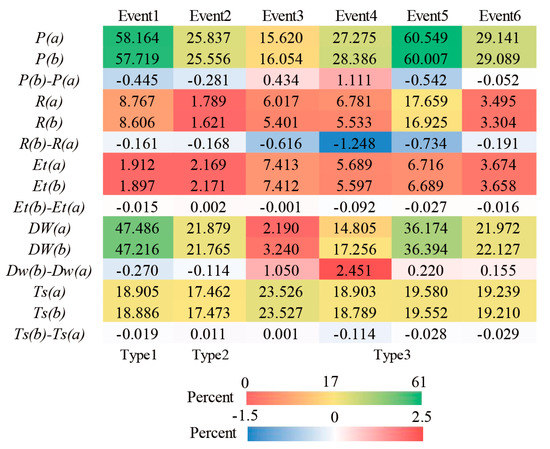Select the Dw(b)-Dw(a) row label
The height and width of the screenshot is (449, 550).
pos(49,270)
